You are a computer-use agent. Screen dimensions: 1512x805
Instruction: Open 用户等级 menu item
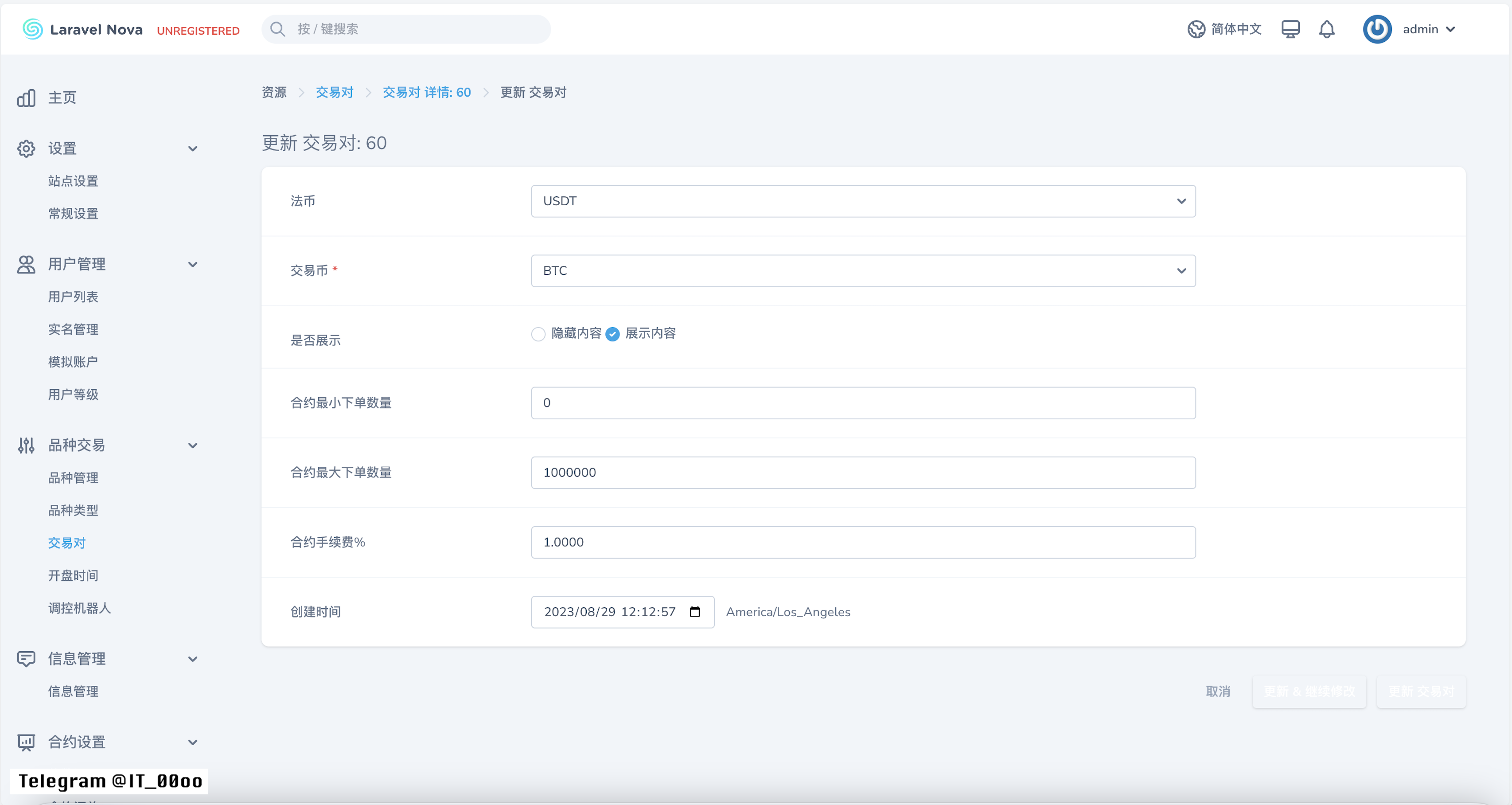tap(73, 395)
